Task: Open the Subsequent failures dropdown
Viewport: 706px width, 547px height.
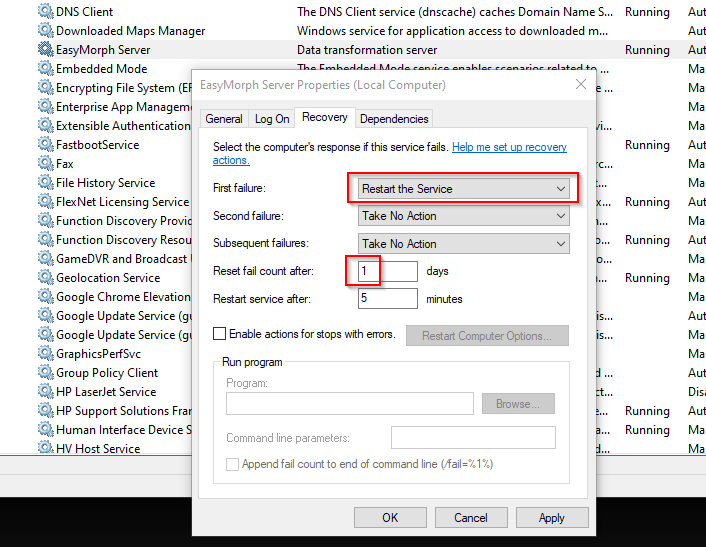Action: click(x=464, y=244)
